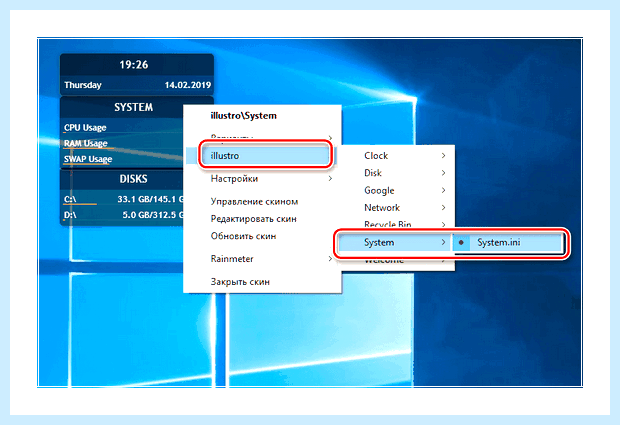Viewport: 620px width, 425px height.
Task: Click the DISKS widget title
Action: (134, 179)
